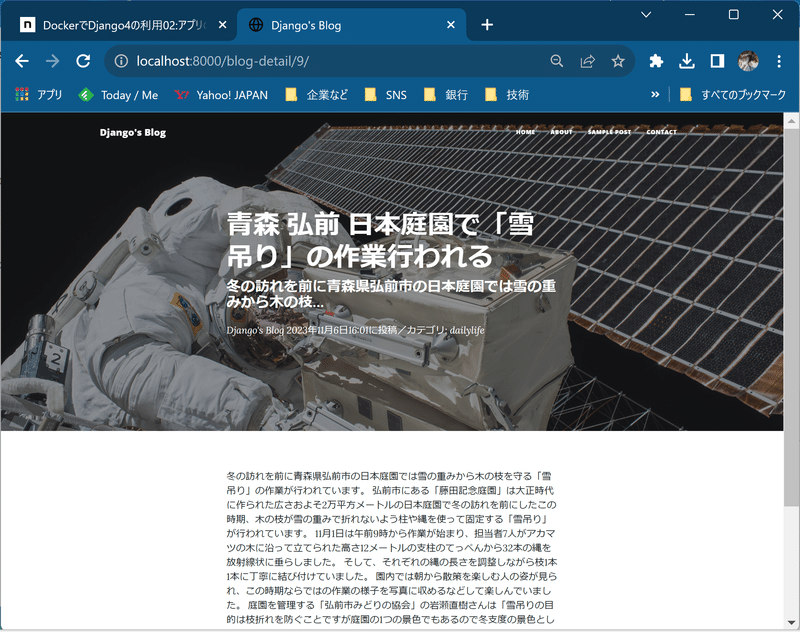This screenshot has height=632, width=800.
Task: Expand the 銀行 bookmark folder
Action: pyautogui.click(x=446, y=95)
